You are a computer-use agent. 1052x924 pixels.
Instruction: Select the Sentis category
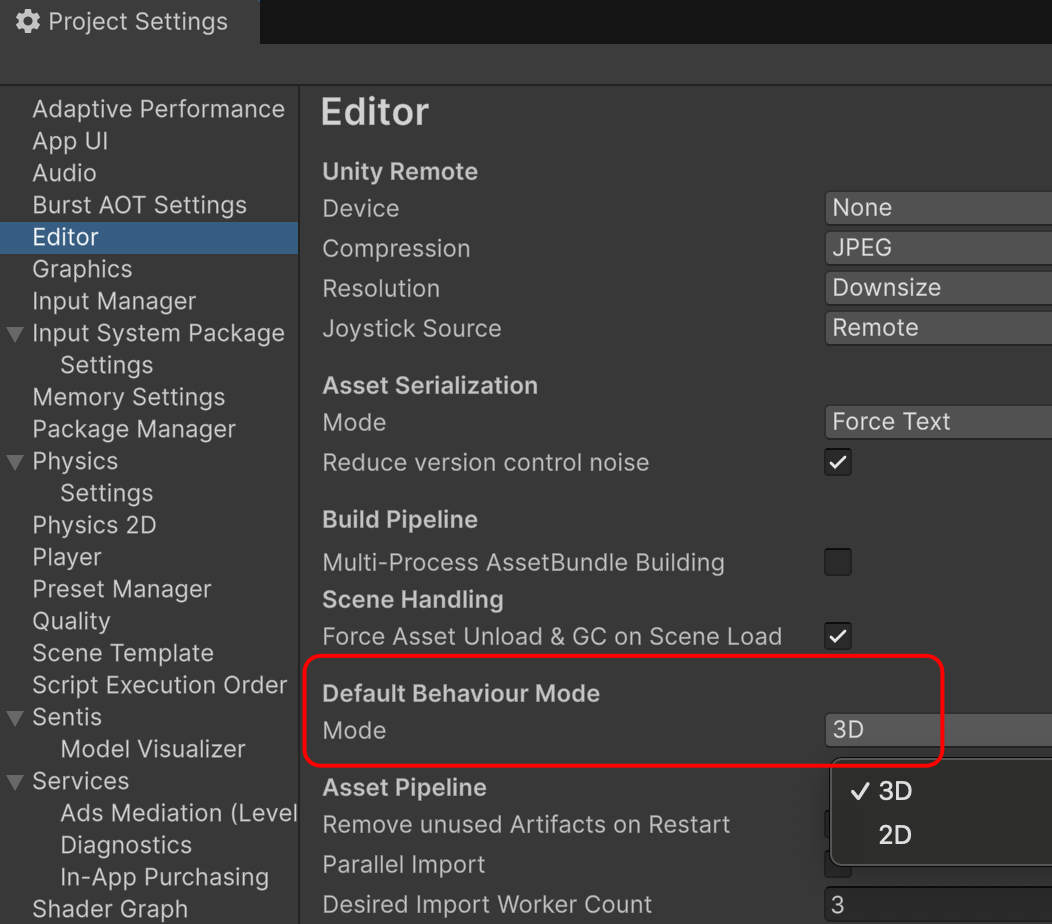[x=67, y=717]
